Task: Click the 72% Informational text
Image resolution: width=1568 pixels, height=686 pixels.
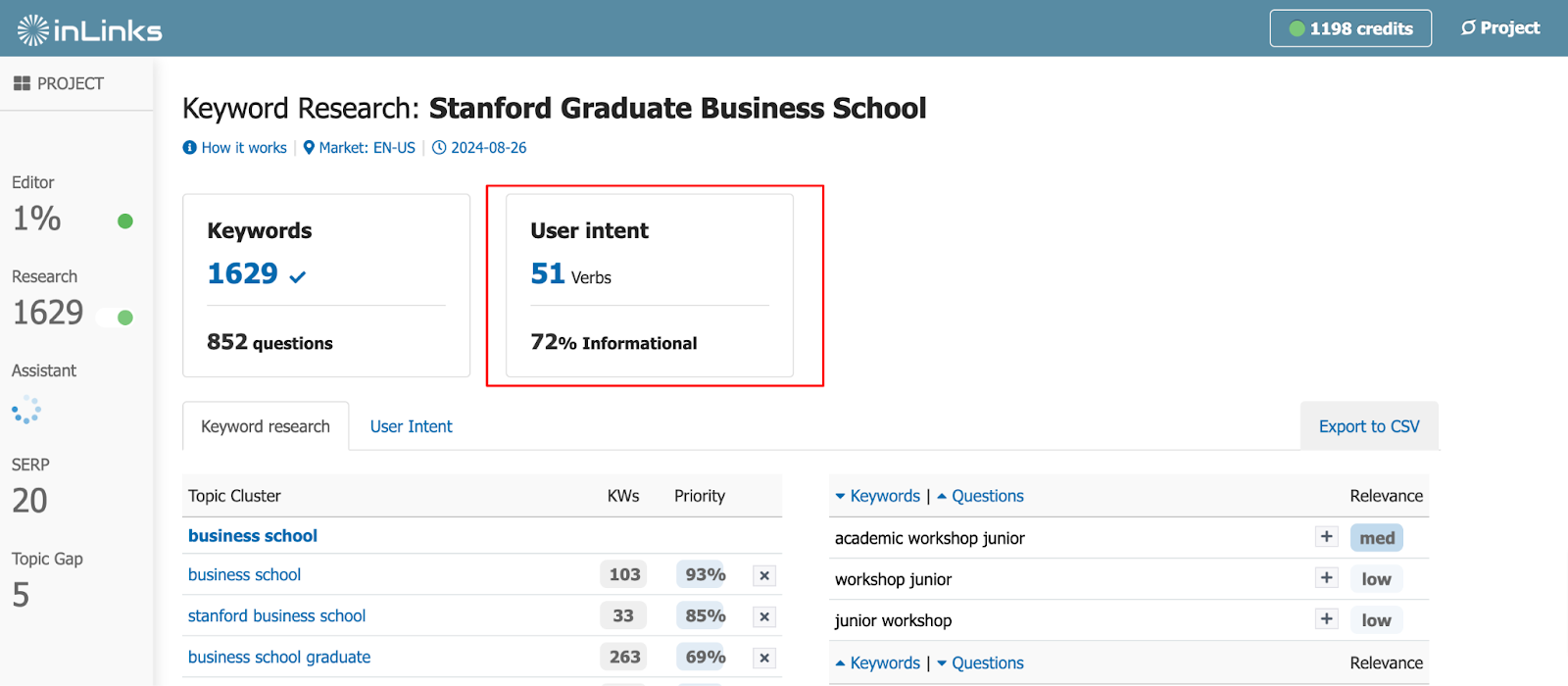Action: pyautogui.click(x=613, y=342)
